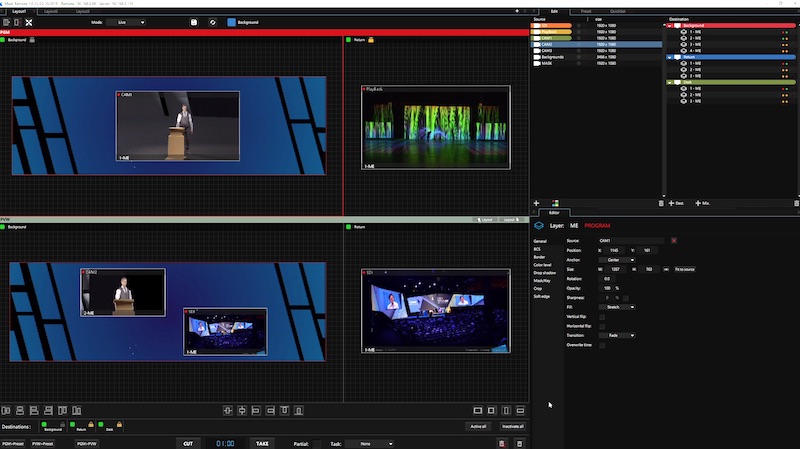Toggle visibility of Background layer 1 - ME
Viewport: 800px width, 449px height.
(683, 32)
